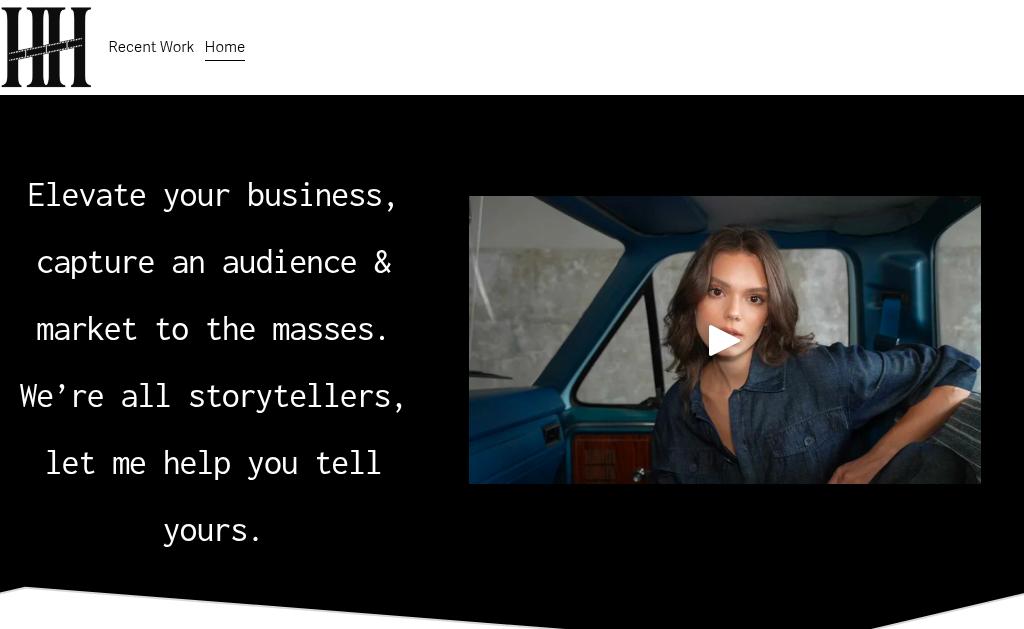
Task: Click the ampersand symbol in the headline
Action: click(383, 263)
